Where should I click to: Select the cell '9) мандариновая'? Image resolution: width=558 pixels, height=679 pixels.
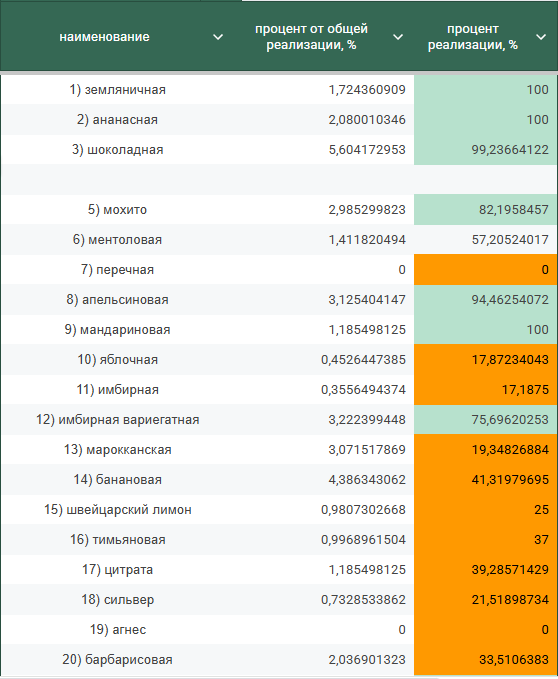pyautogui.click(x=117, y=330)
